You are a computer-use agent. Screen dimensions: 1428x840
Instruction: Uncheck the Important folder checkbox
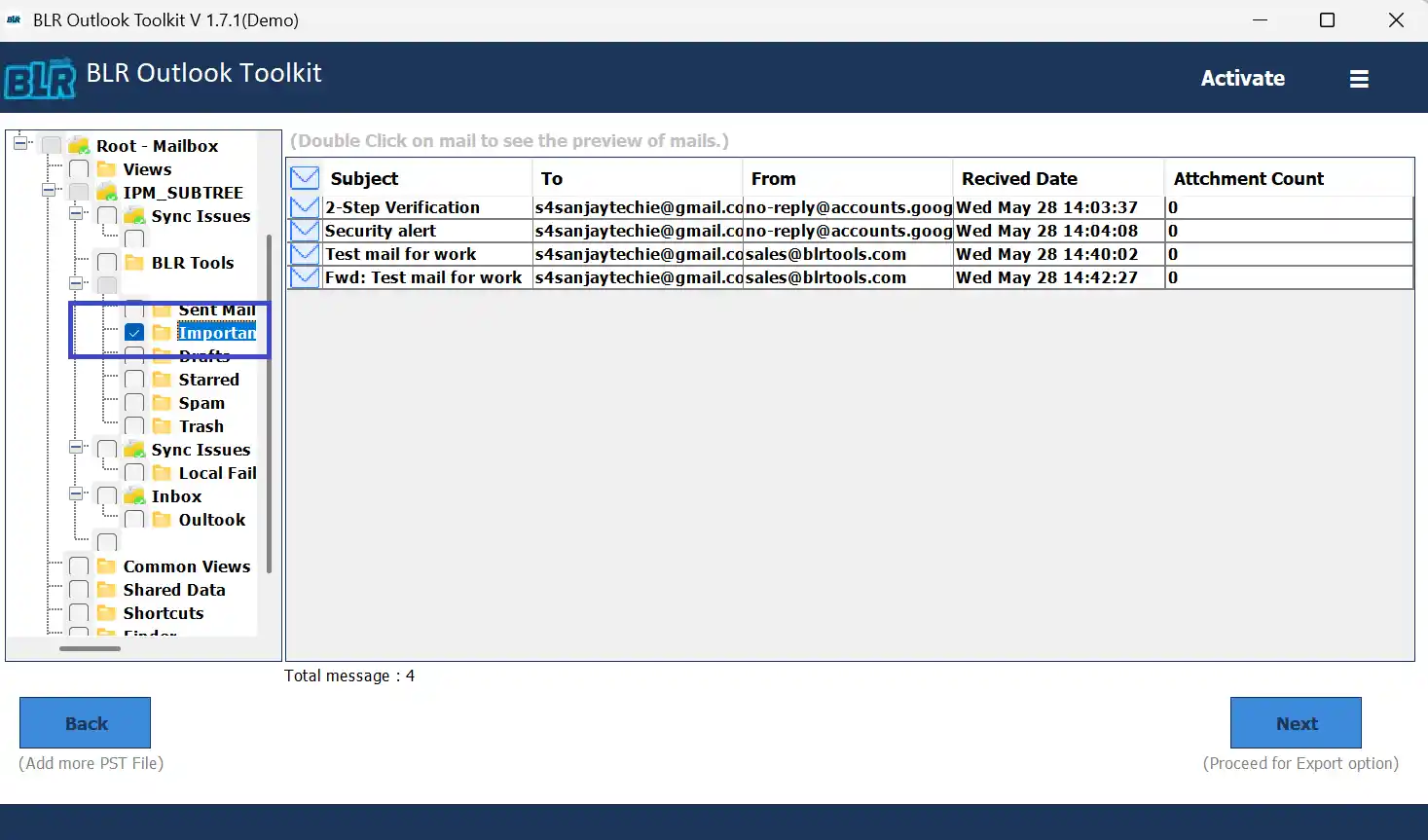point(134,332)
